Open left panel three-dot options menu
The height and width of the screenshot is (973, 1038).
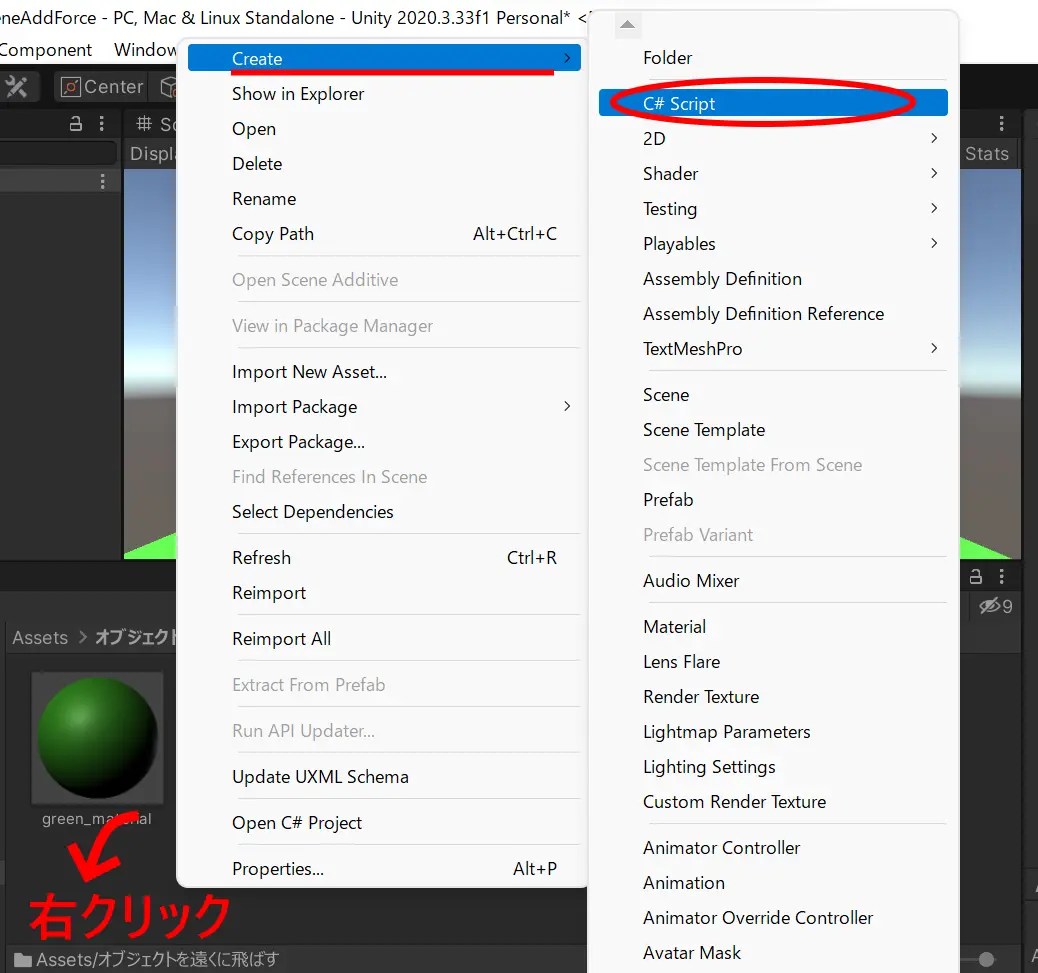pyautogui.click(x=101, y=123)
